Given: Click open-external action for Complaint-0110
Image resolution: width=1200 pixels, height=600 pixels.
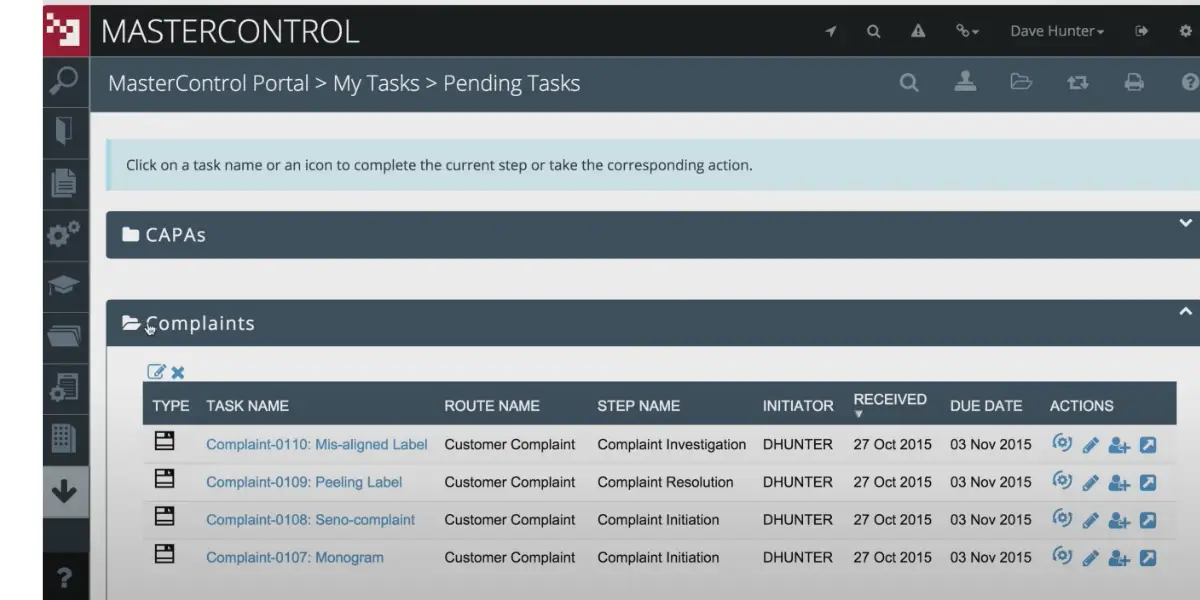Looking at the screenshot, I should point(1148,445).
